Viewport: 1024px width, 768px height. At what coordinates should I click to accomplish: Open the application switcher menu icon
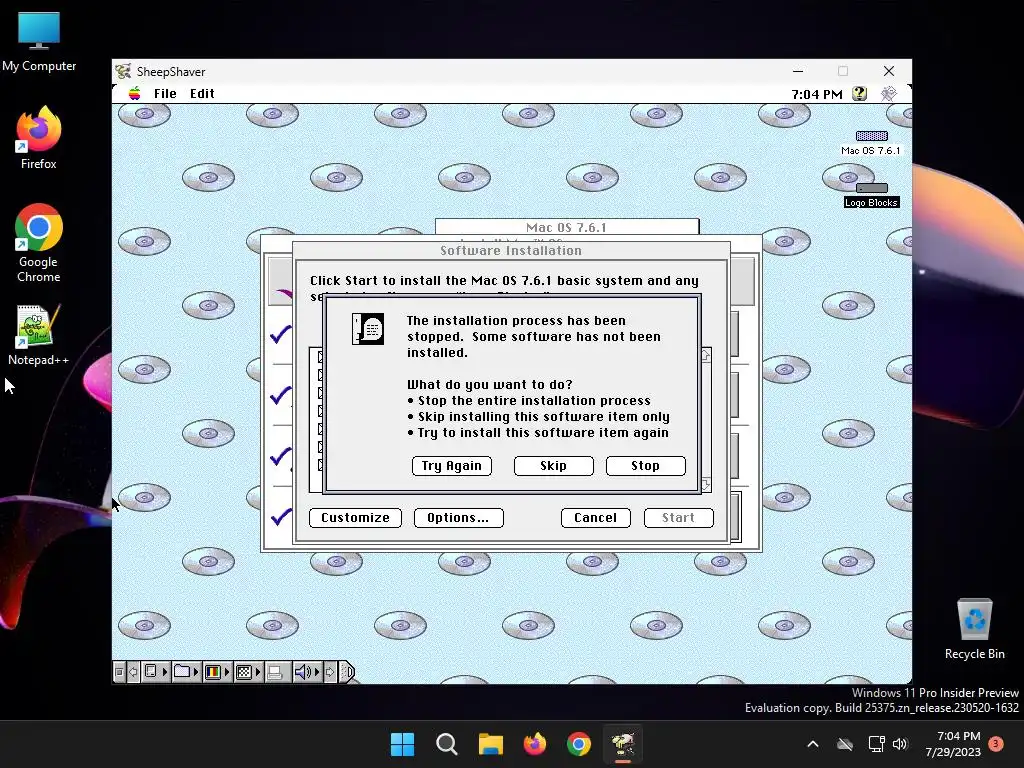pyautogui.click(x=888, y=94)
